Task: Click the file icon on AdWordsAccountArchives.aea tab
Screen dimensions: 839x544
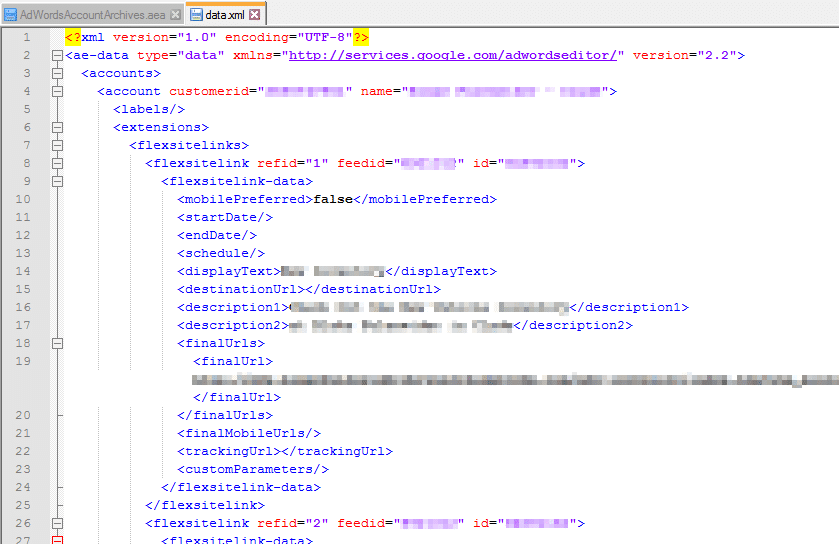Action: [10, 15]
